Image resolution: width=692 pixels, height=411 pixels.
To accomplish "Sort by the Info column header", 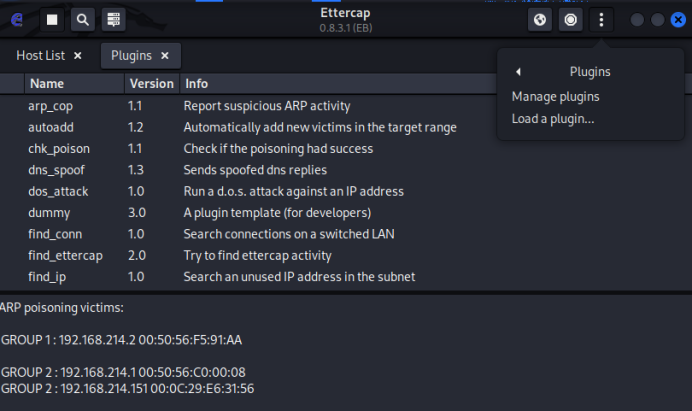I will (196, 84).
